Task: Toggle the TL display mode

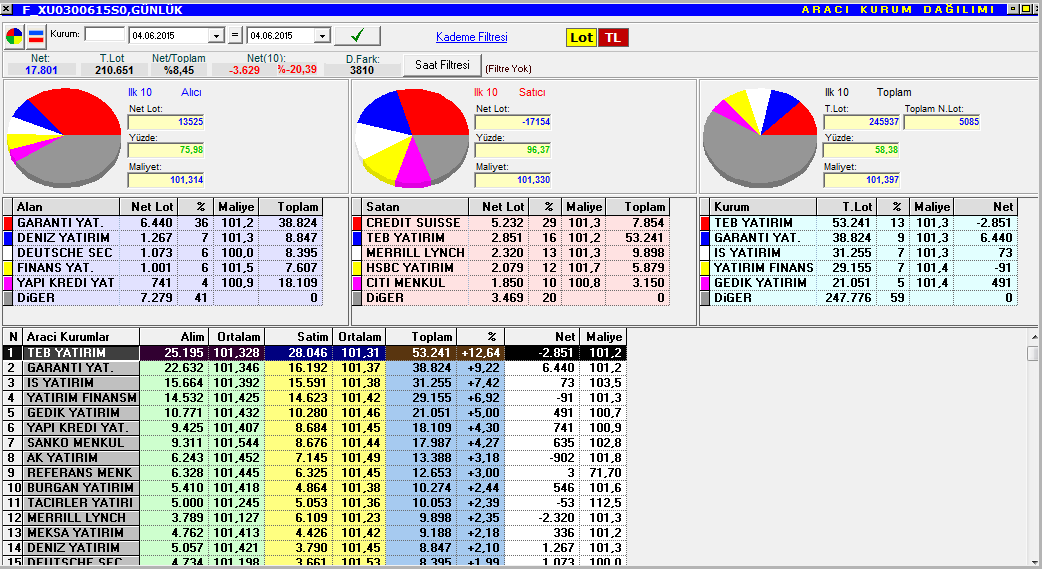Action: [x=613, y=37]
